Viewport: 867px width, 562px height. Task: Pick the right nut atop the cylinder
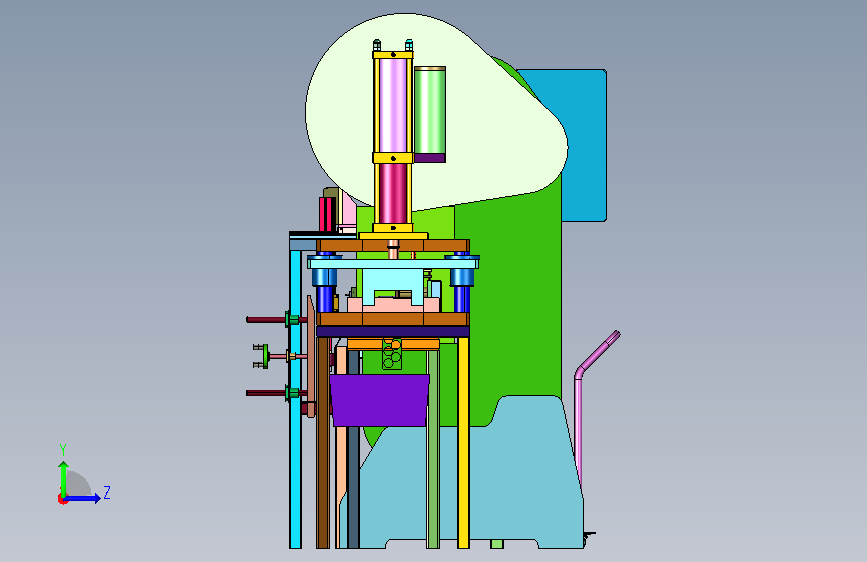[409, 45]
